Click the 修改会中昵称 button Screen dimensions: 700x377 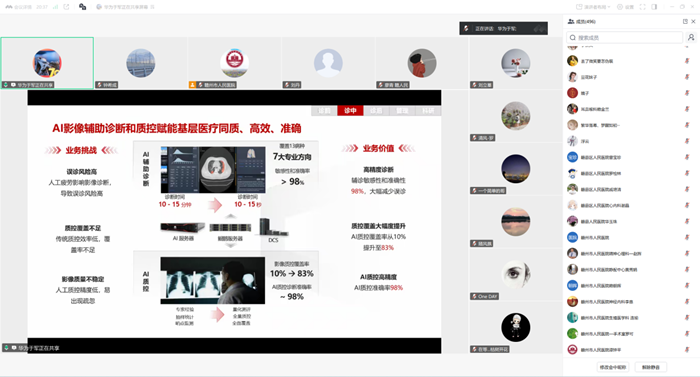613,367
